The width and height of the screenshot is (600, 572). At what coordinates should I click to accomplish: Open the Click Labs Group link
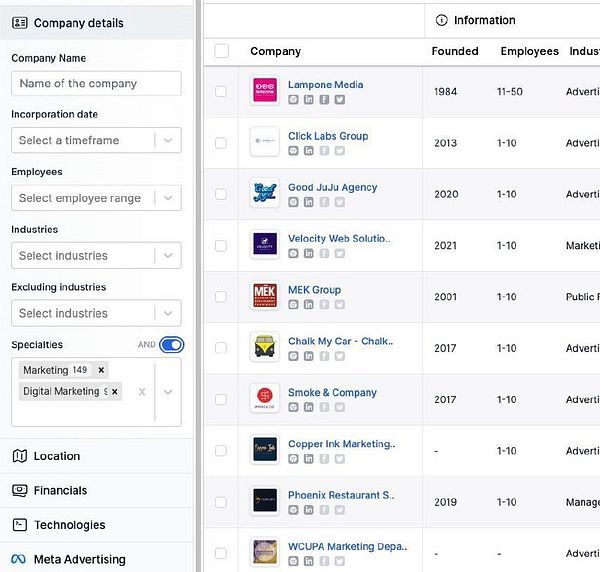328,136
